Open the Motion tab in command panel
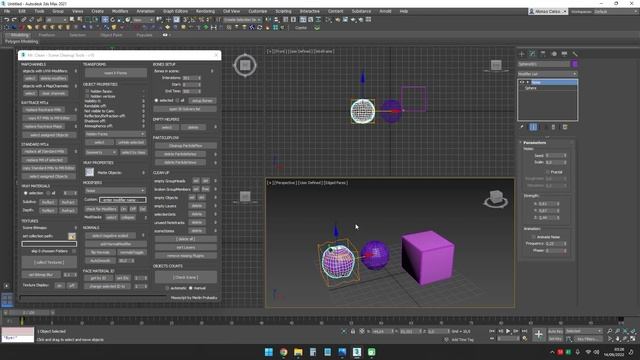Image resolution: width=640 pixels, height=360 pixels. (x=554, y=54)
